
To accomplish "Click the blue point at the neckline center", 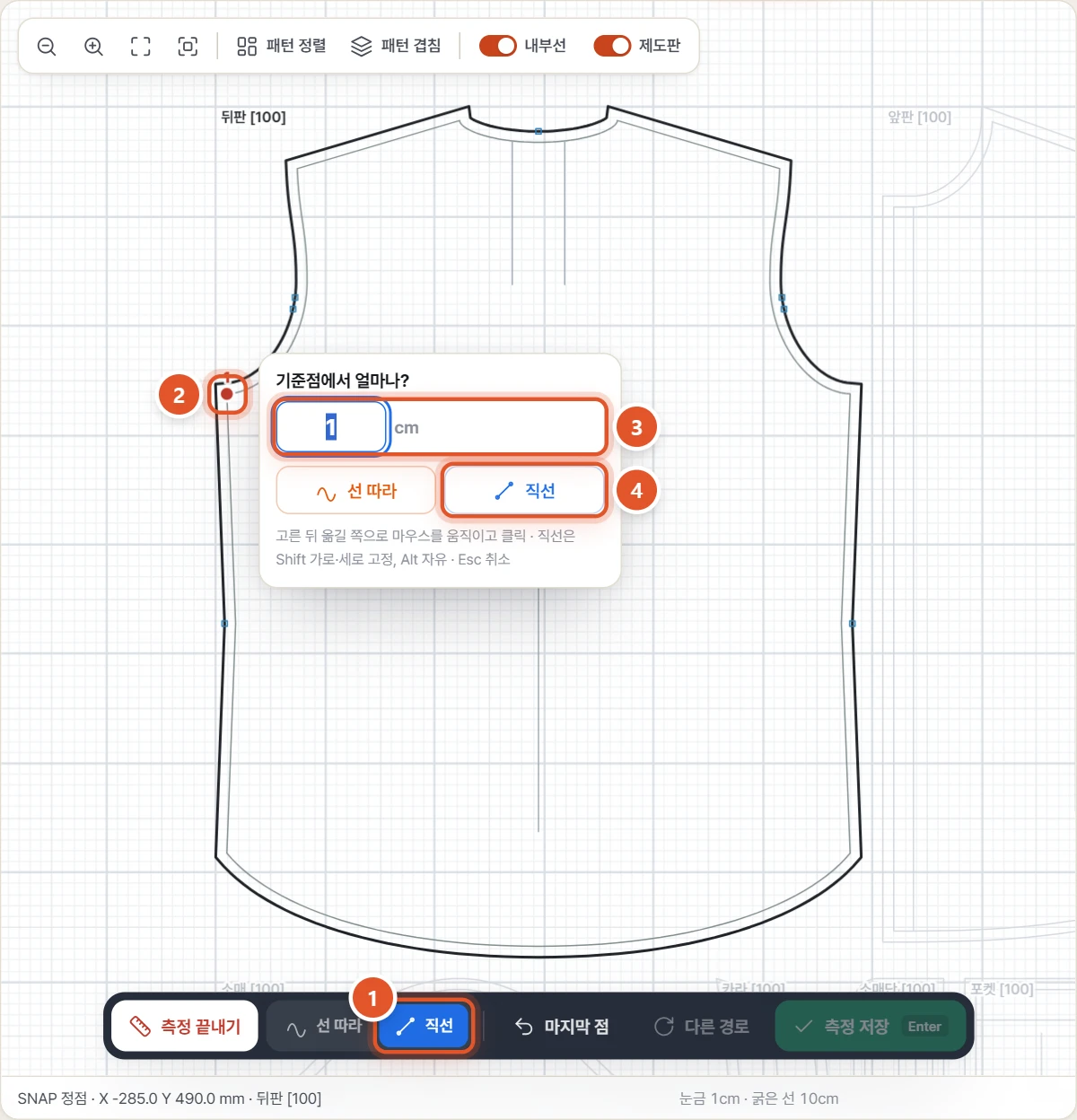I will tap(538, 131).
